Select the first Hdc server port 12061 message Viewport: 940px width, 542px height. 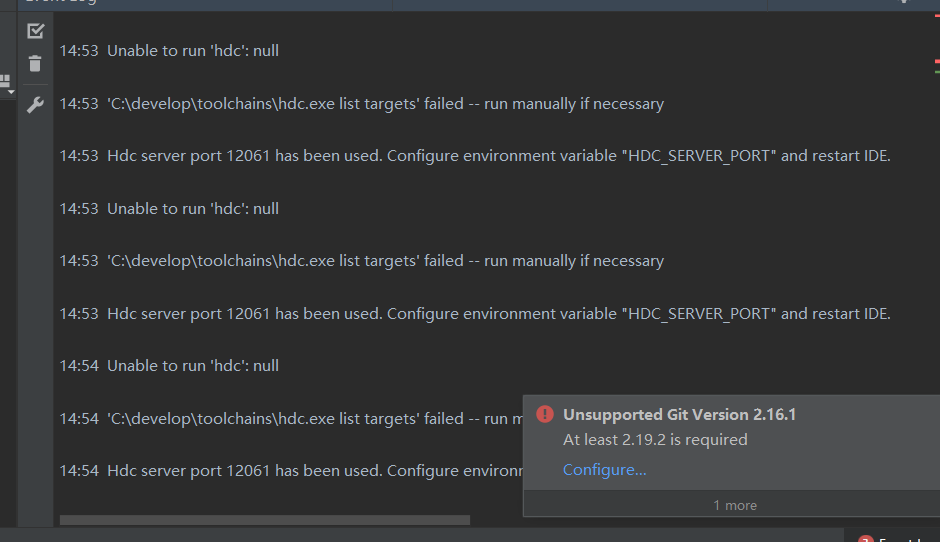point(498,156)
